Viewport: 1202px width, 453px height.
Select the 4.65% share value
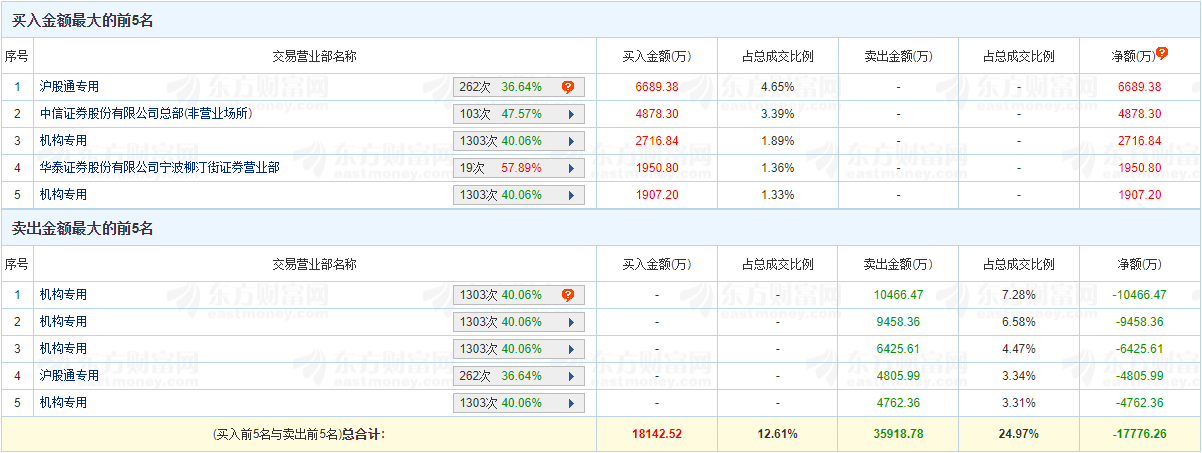tap(777, 87)
